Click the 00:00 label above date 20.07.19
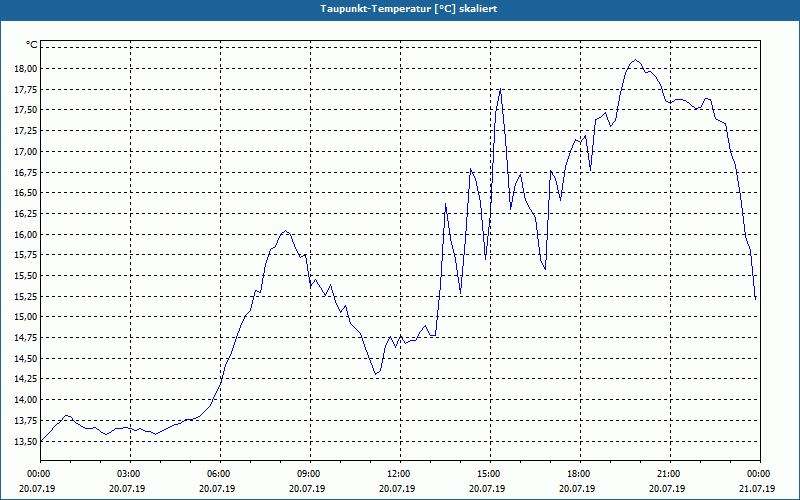 [40, 474]
